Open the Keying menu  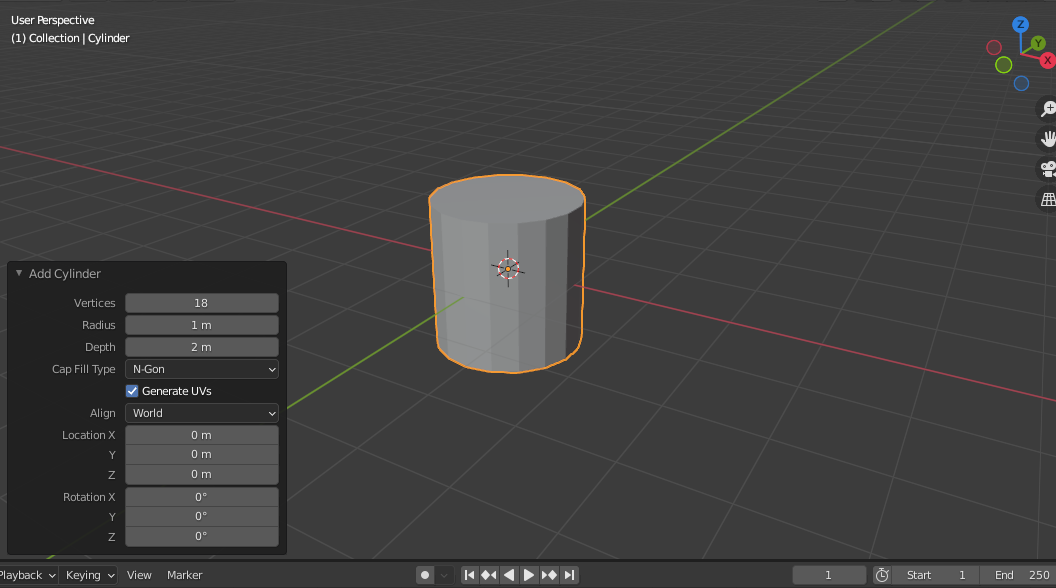[89, 575]
